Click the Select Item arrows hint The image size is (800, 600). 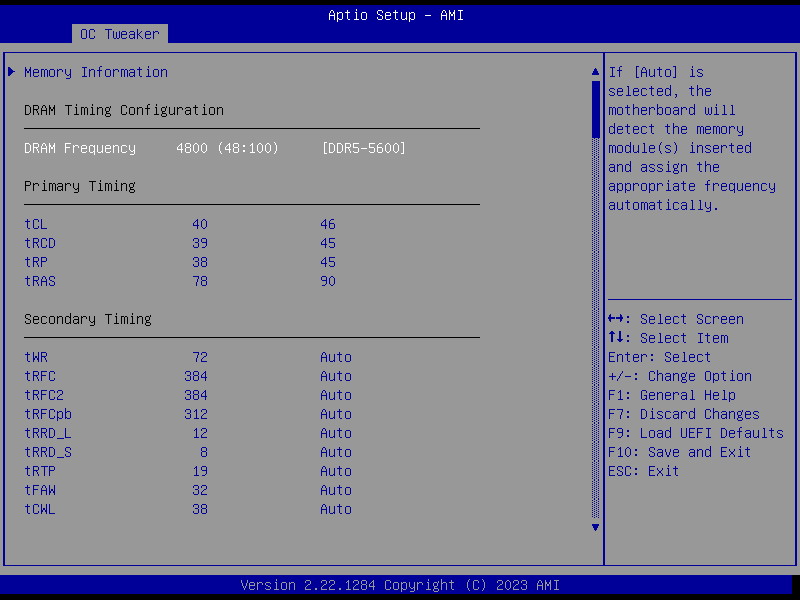tap(668, 338)
